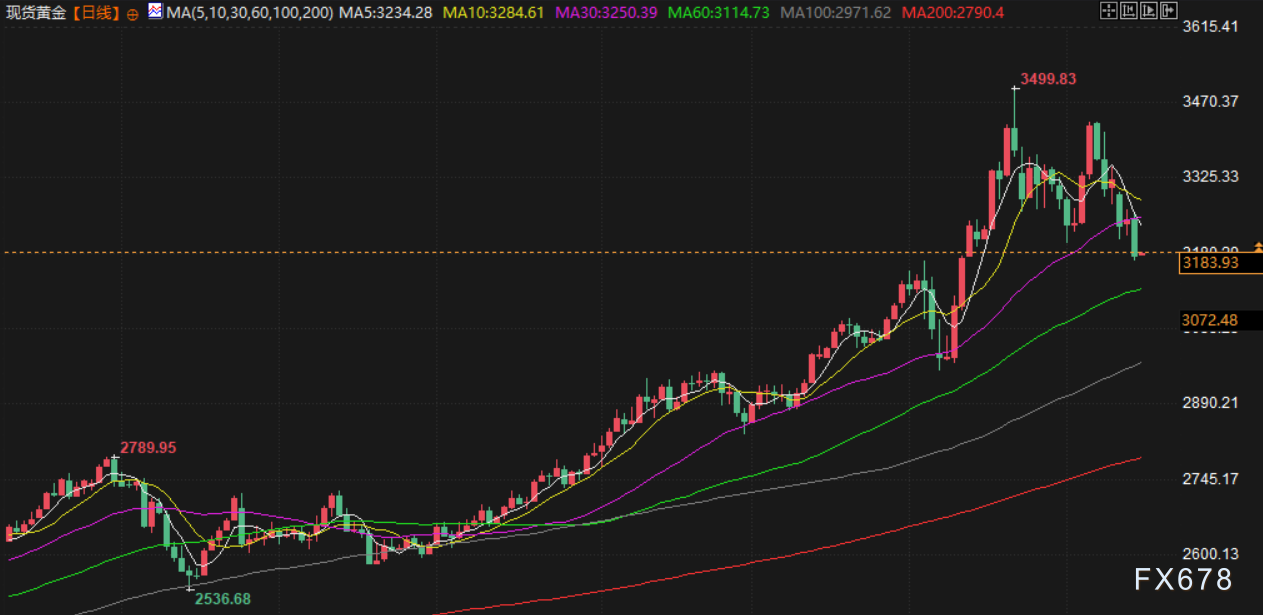1263x615 pixels.
Task: Click the orange double-arrow marker on price axis
Action: (x=1257, y=246)
